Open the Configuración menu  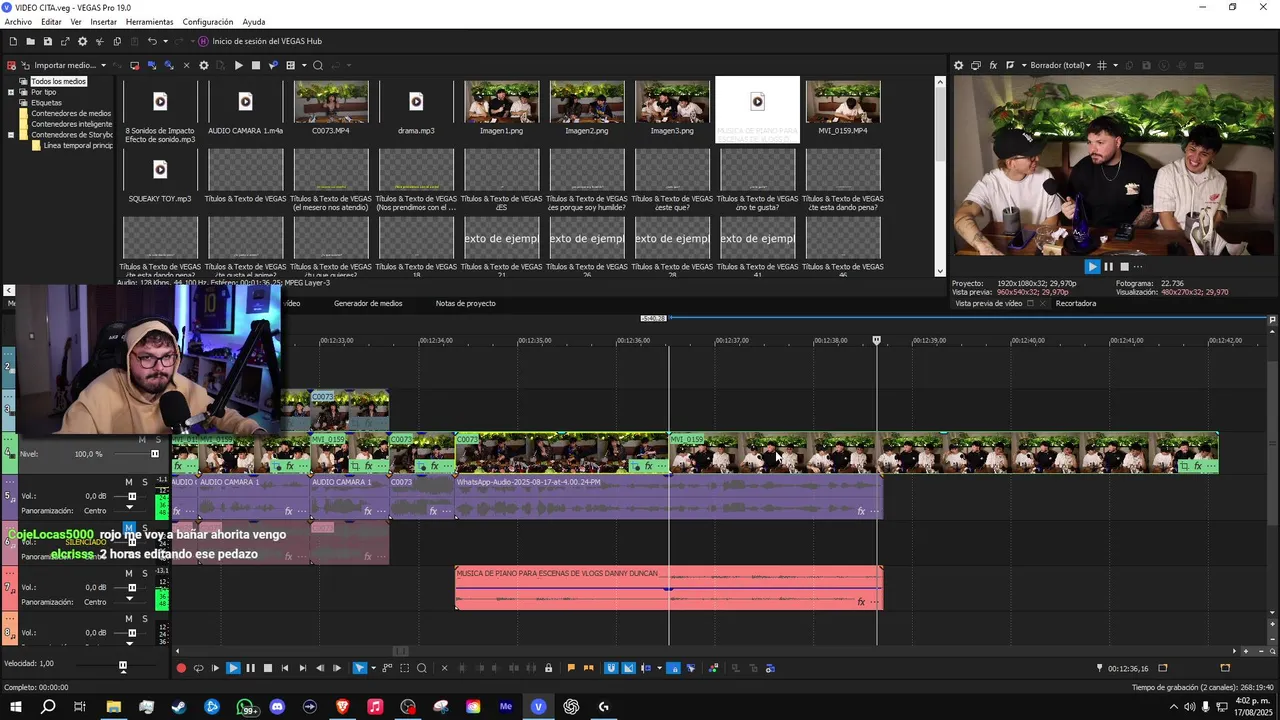coord(208,22)
